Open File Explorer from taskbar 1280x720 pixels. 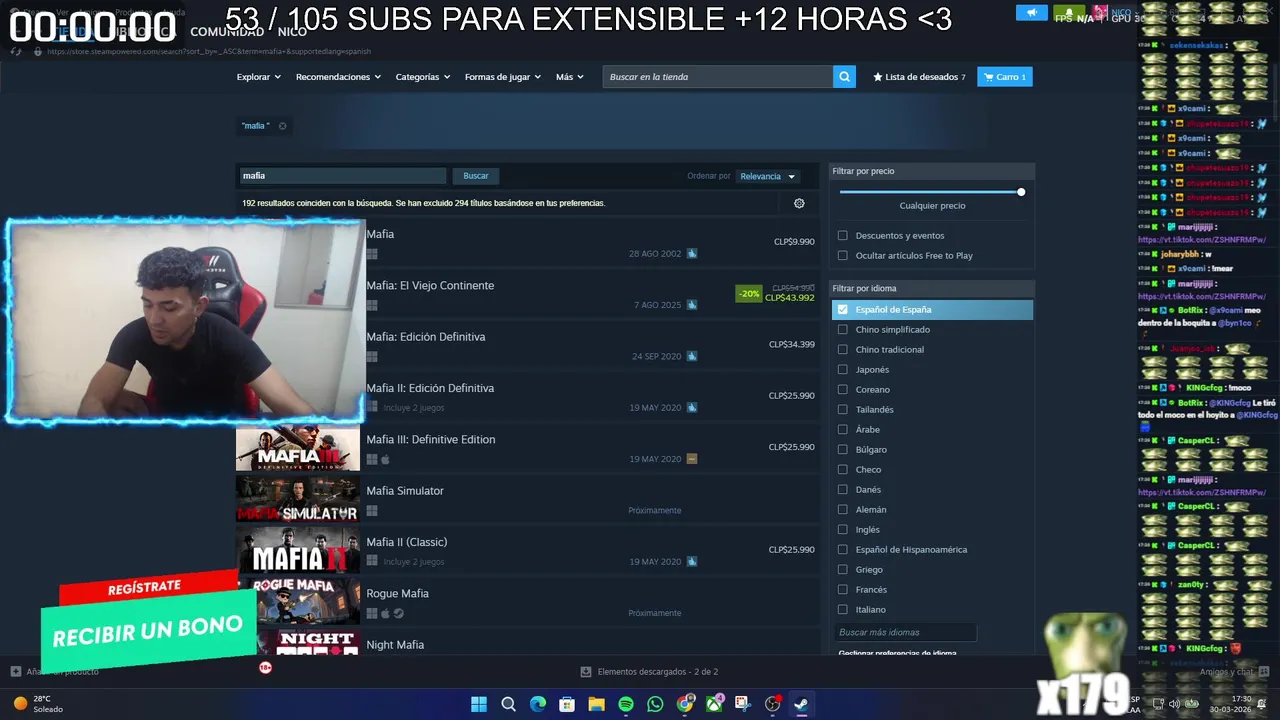tap(596, 704)
